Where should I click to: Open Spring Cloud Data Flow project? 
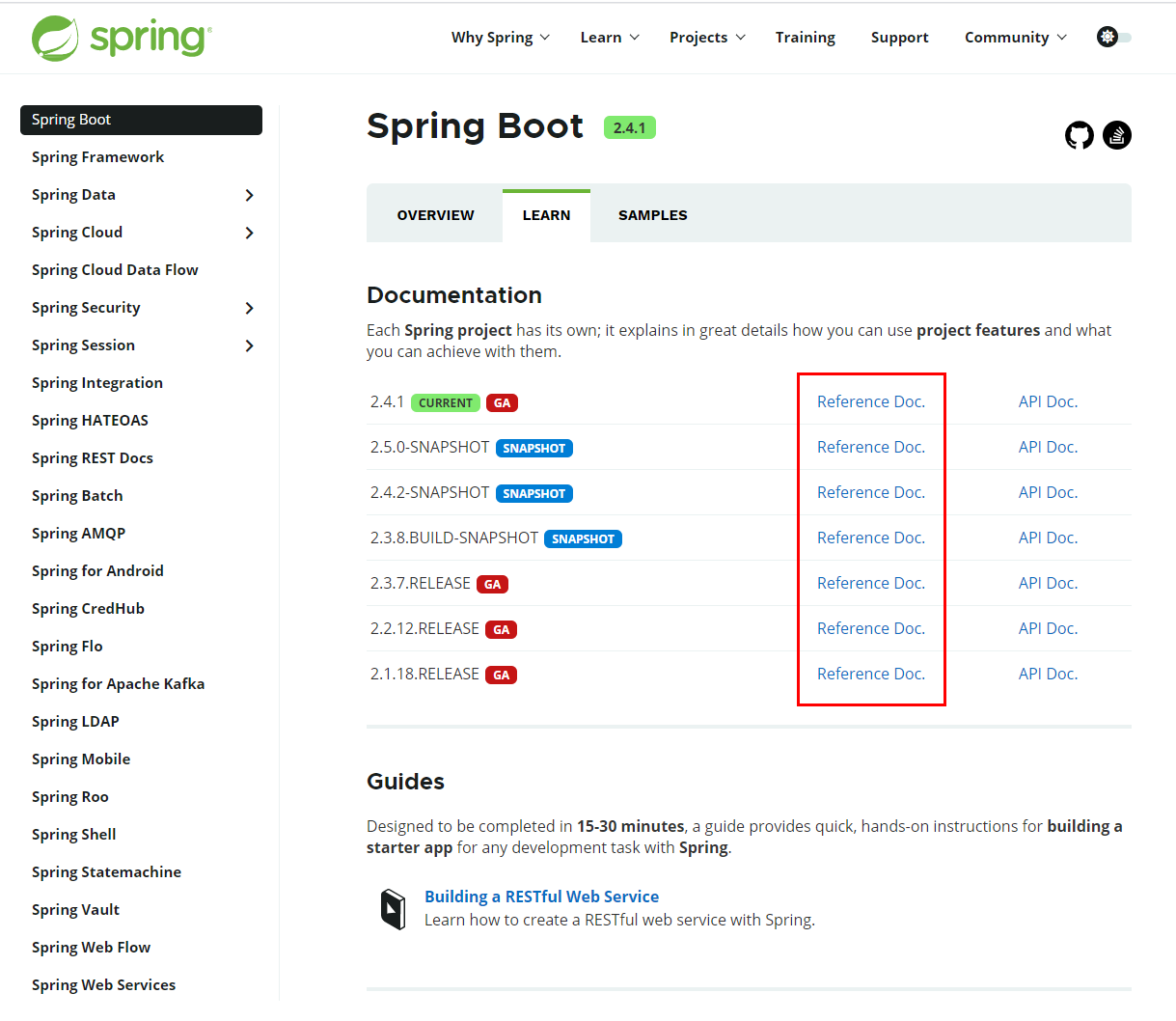point(115,270)
